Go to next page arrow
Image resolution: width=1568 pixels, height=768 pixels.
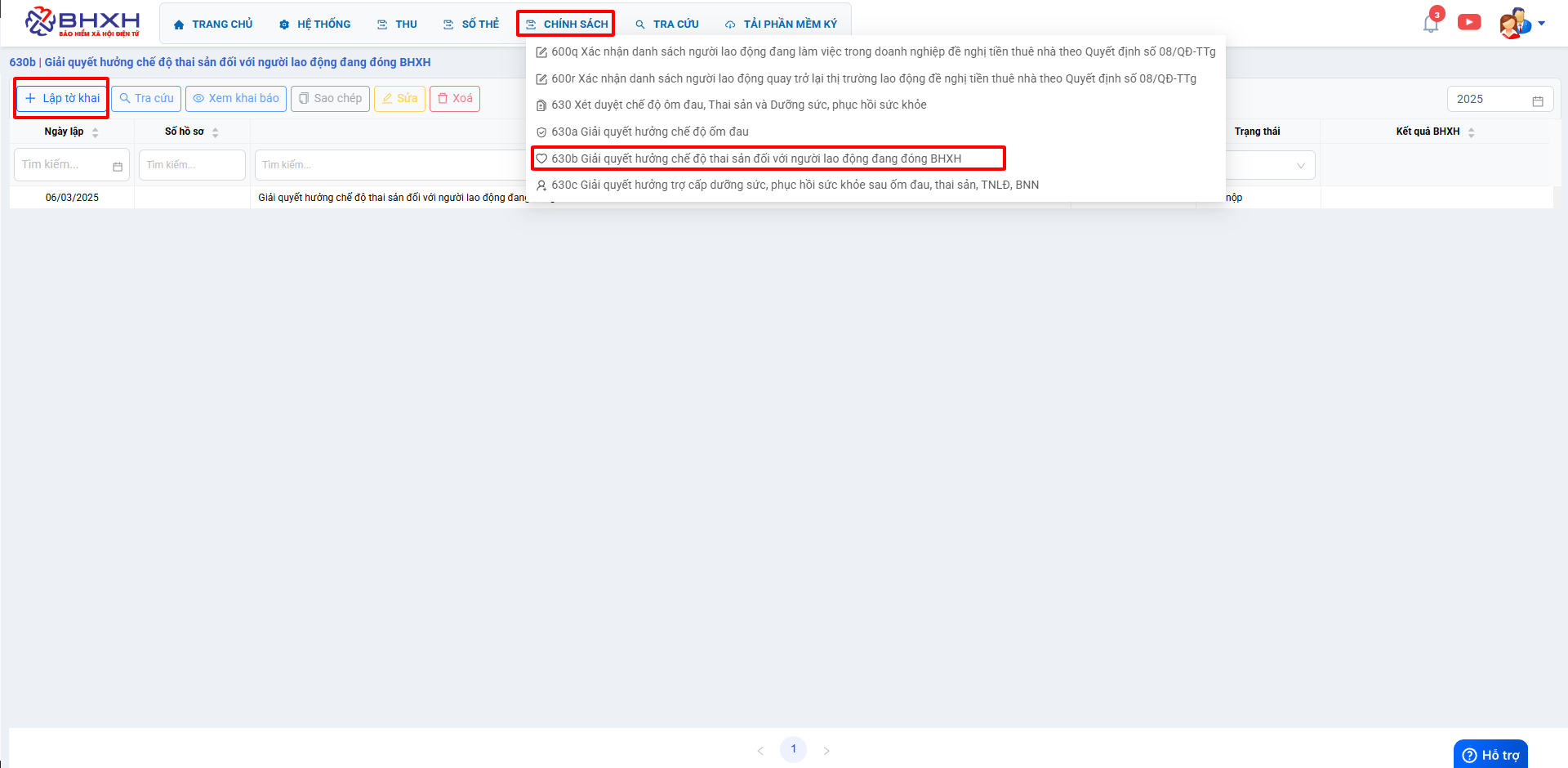pyautogui.click(x=826, y=750)
